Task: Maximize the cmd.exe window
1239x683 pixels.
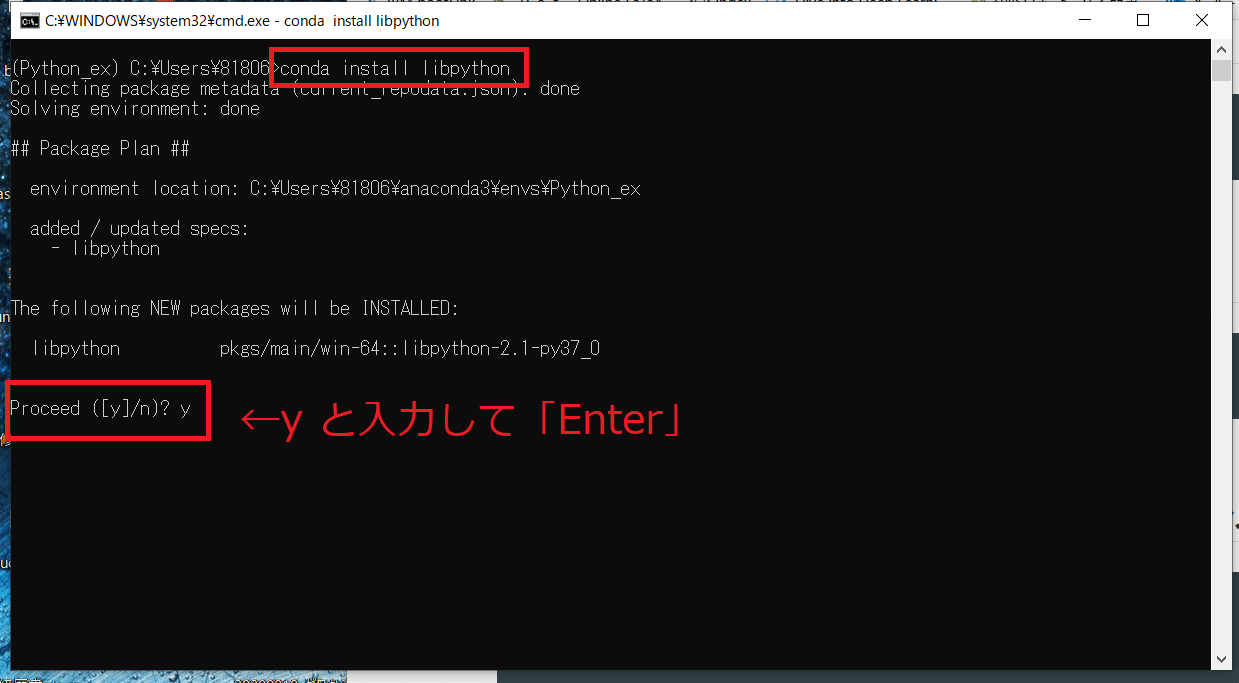Action: [x=1143, y=20]
